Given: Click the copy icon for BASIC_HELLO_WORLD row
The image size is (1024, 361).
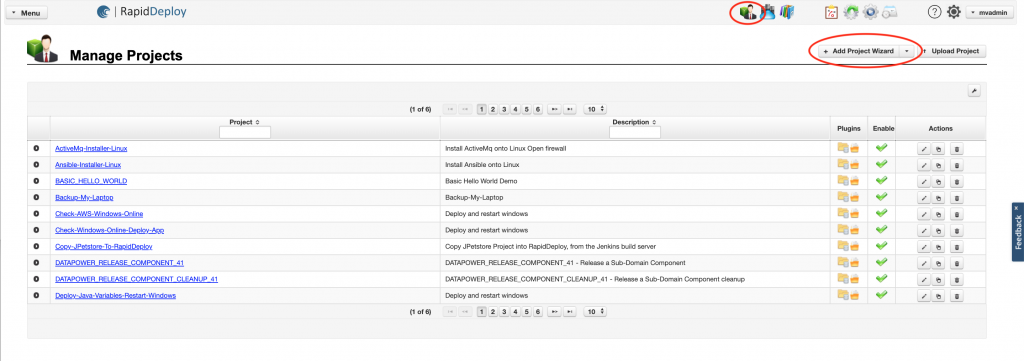Looking at the screenshot, I should [938, 181].
